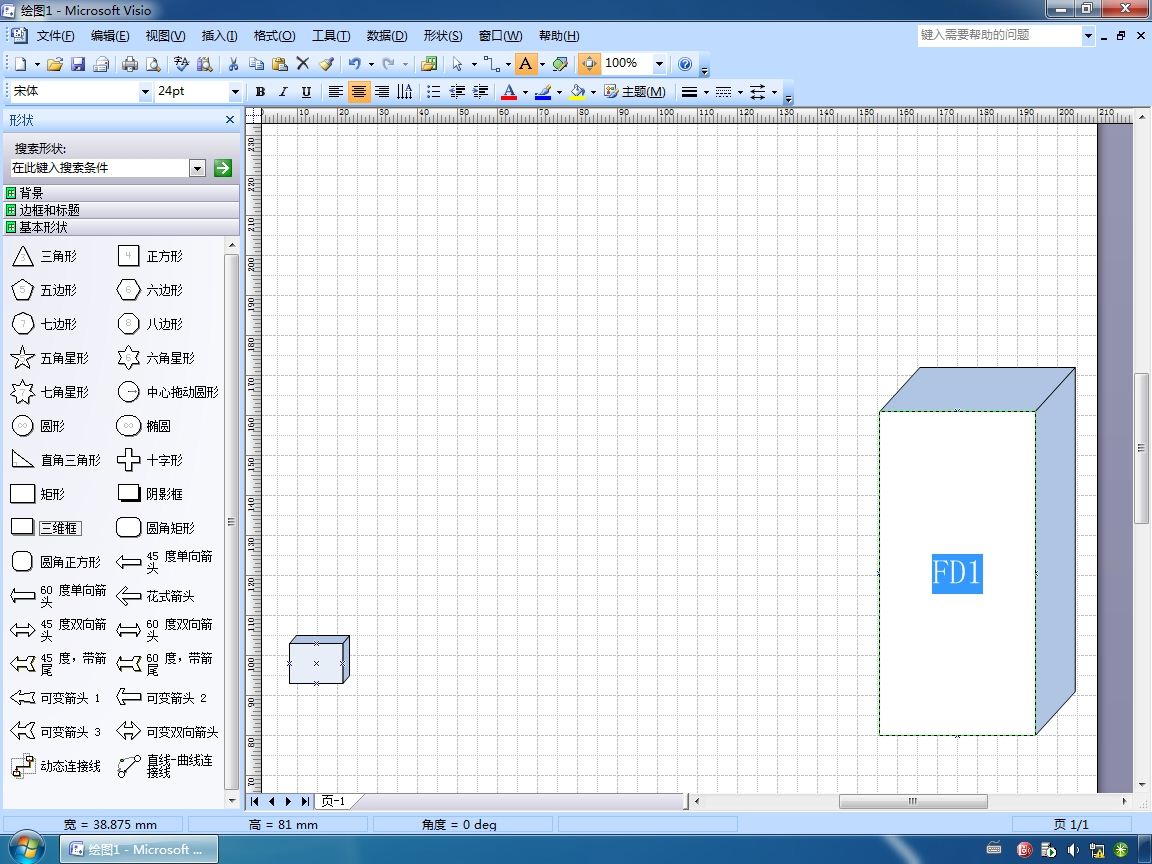Viewport: 1152px width, 864px height.
Task: Expand the fill color dropdown arrow
Action: [593, 92]
